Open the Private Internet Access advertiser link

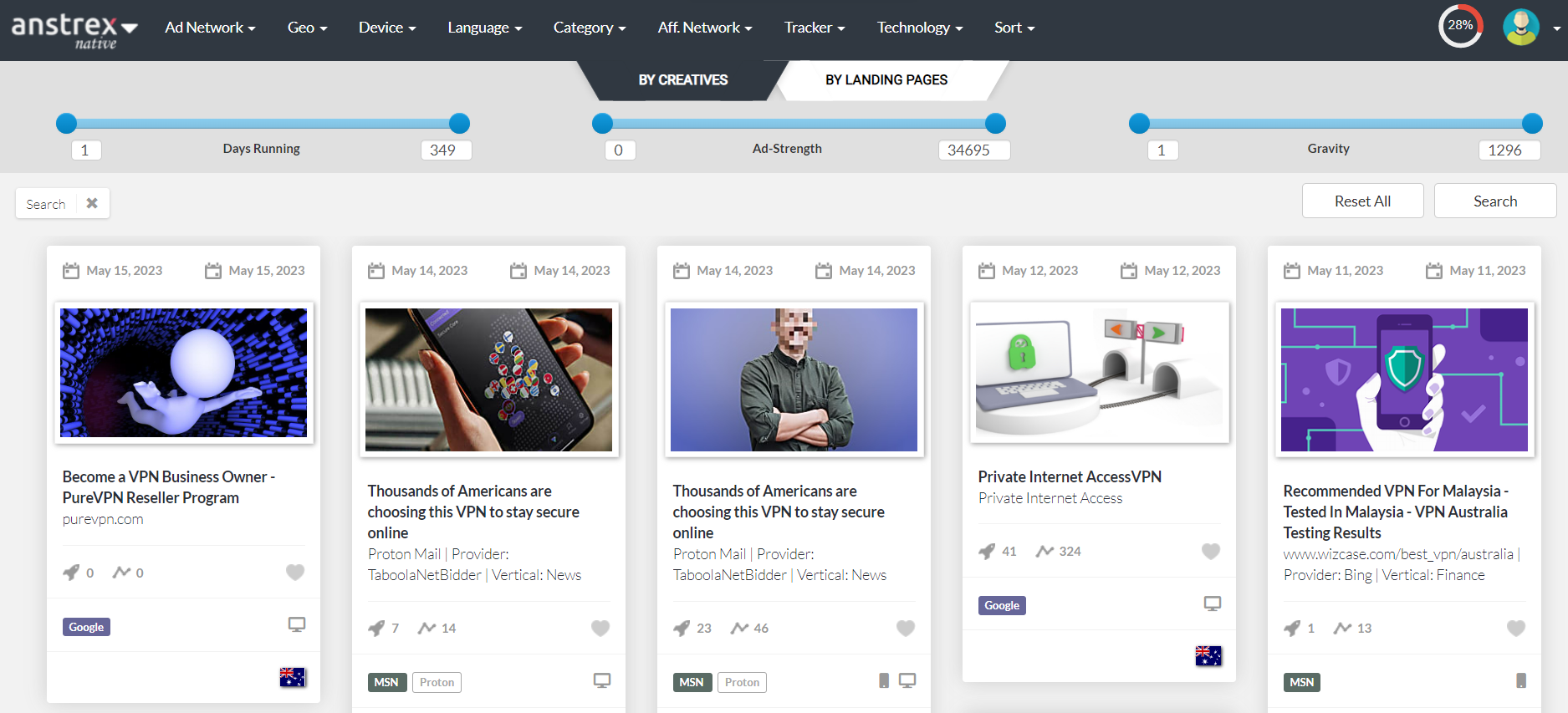tap(1050, 498)
